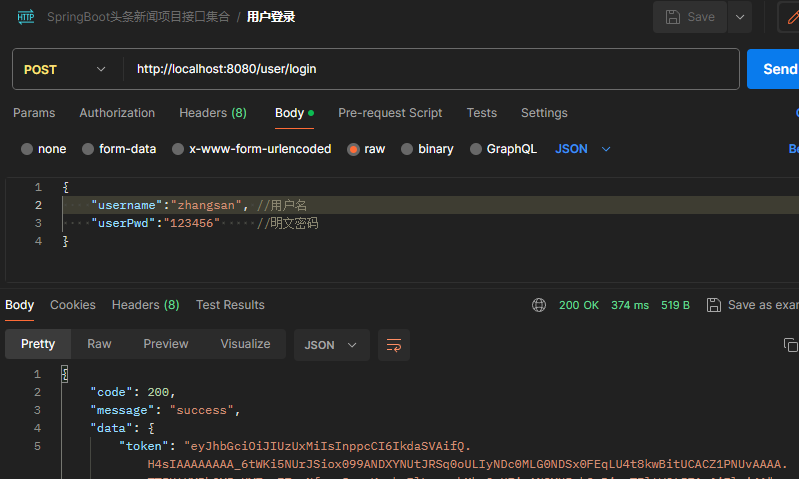Viewport: 799px width, 479px height.
Task: Click the "message": "success" response line
Action: [165, 410]
